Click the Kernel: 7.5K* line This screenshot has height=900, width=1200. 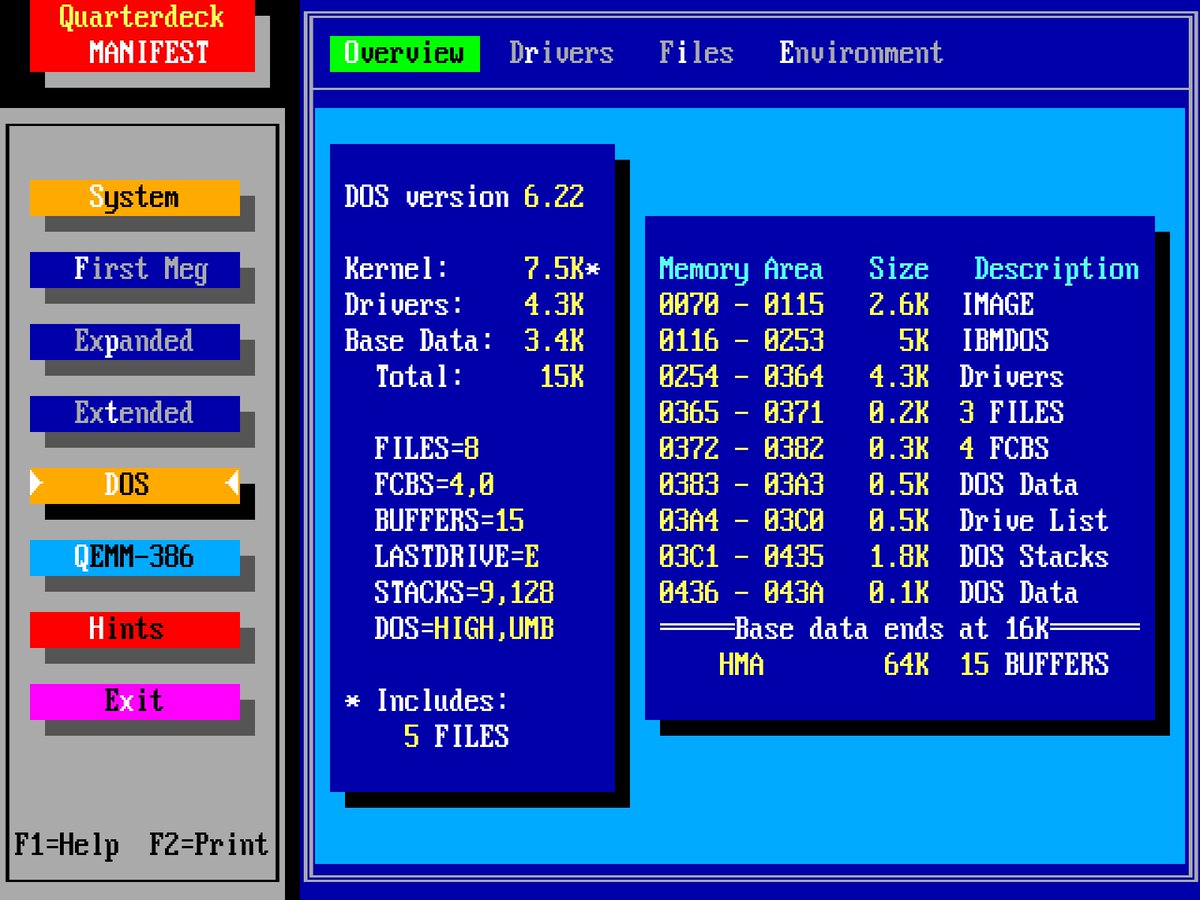pos(472,269)
